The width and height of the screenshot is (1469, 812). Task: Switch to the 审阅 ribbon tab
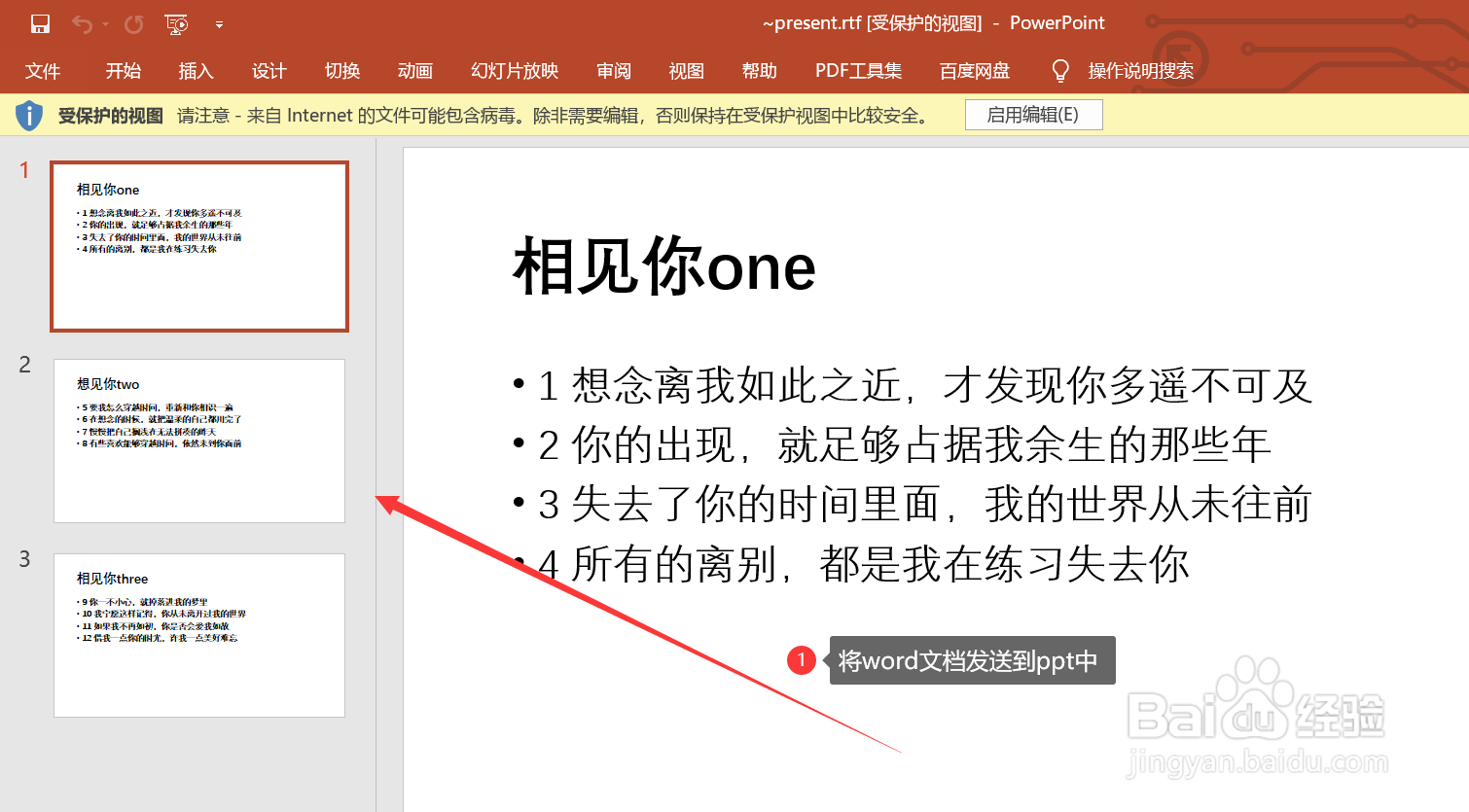[613, 69]
